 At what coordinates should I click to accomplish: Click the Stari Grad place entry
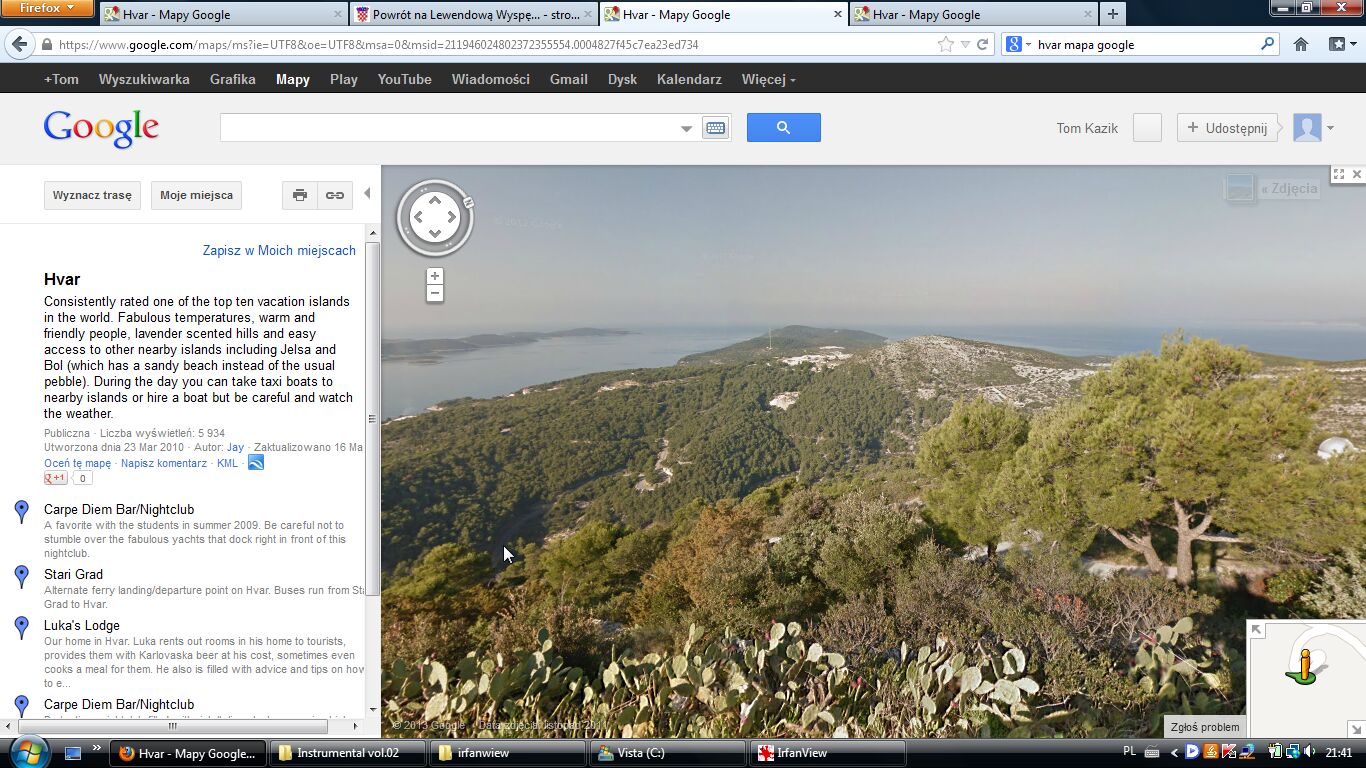[73, 575]
